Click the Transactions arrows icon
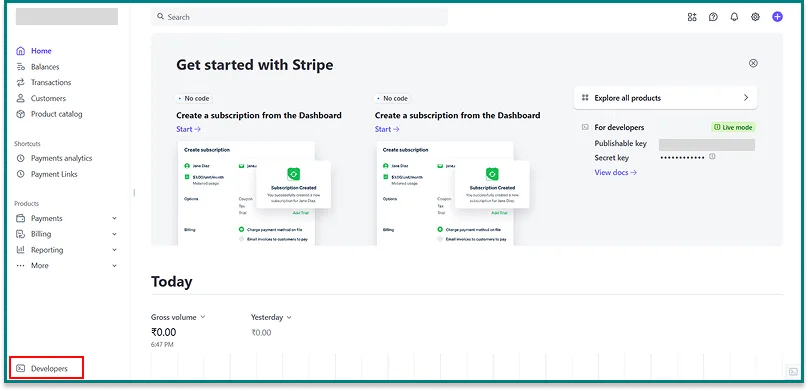 coord(21,82)
